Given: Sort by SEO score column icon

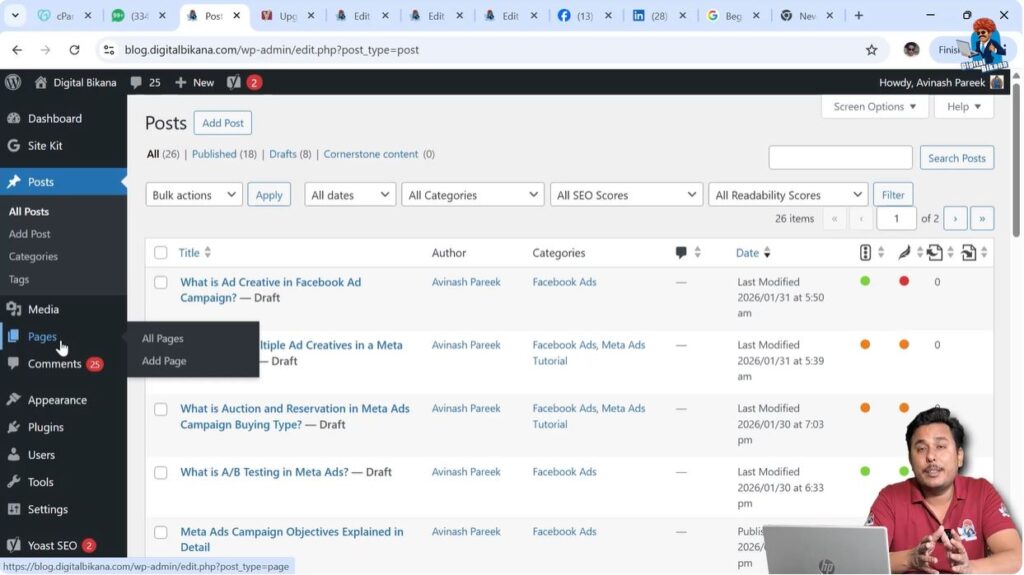Looking at the screenshot, I should (865, 252).
